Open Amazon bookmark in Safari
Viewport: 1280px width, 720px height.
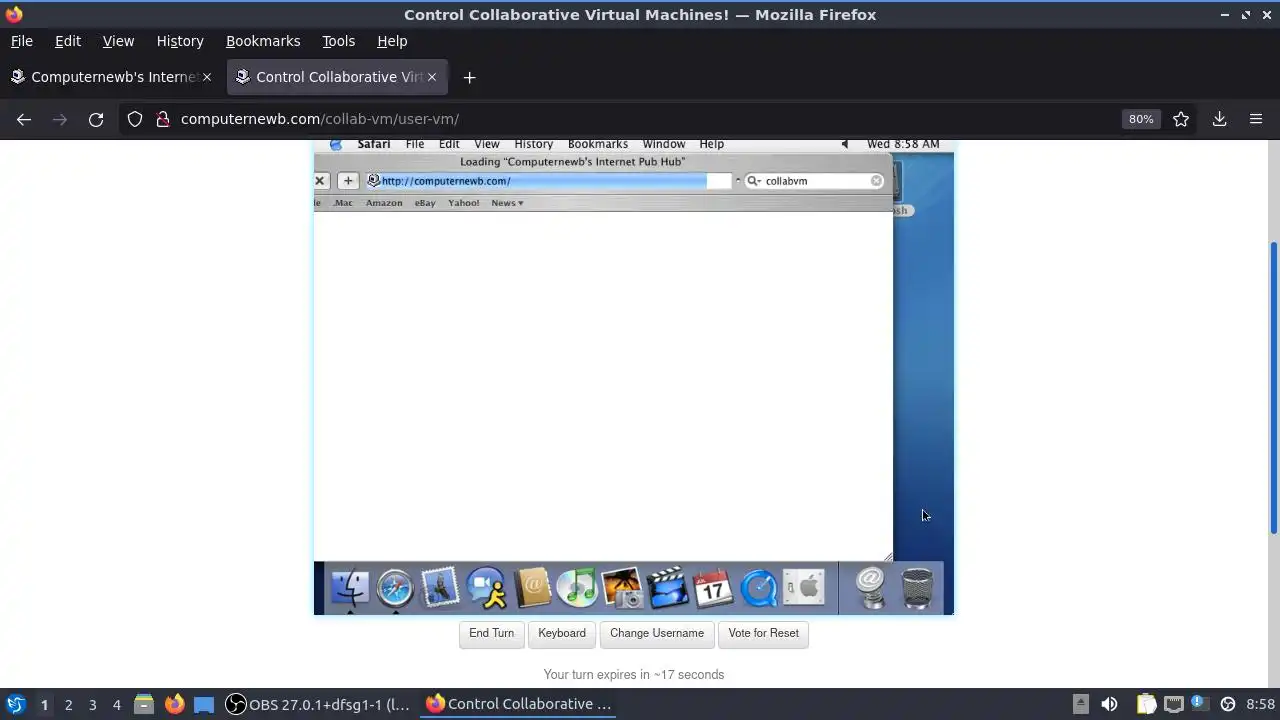[x=384, y=203]
